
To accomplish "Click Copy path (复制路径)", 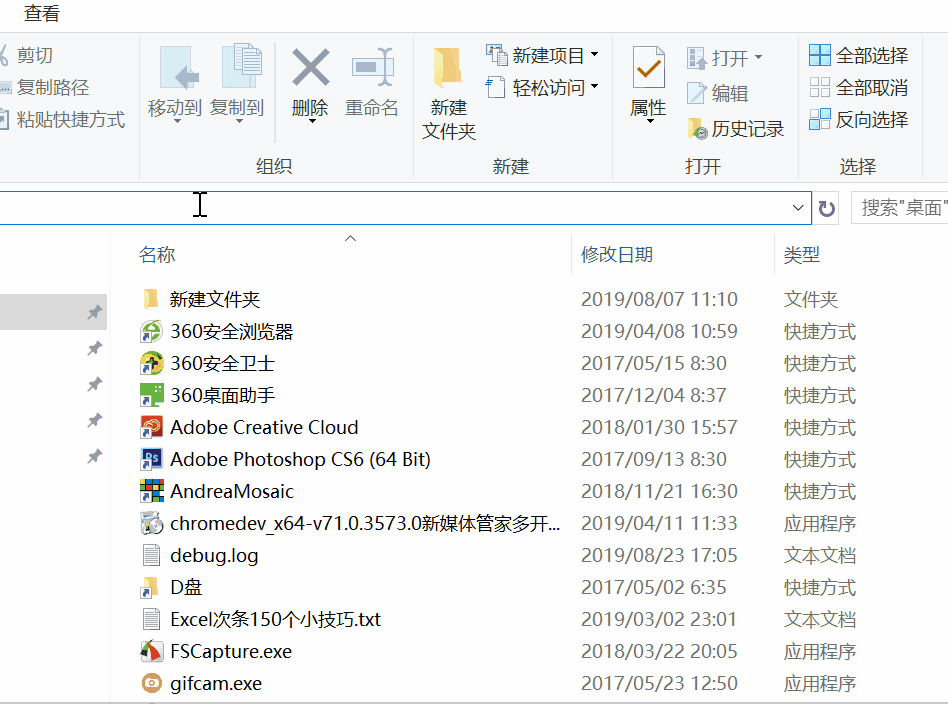I will click(x=45, y=87).
